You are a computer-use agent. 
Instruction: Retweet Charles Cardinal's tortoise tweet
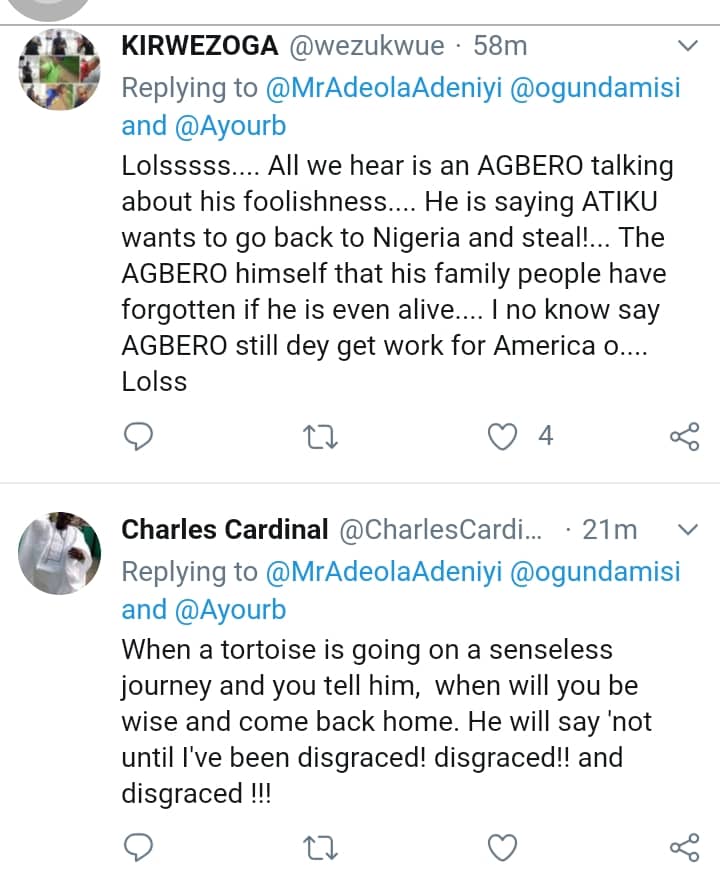(x=322, y=849)
